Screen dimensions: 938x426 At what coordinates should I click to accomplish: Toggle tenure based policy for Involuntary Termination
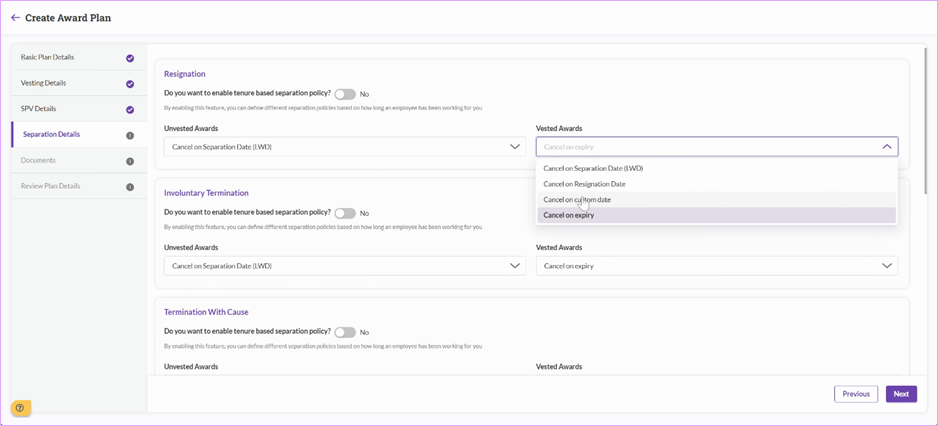345,213
